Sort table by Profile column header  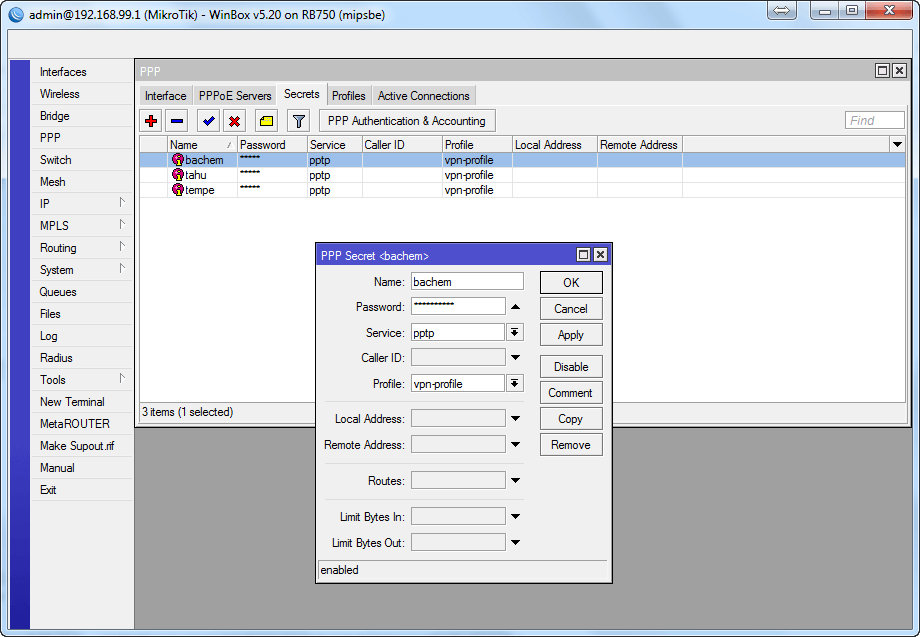pyautogui.click(x=477, y=144)
